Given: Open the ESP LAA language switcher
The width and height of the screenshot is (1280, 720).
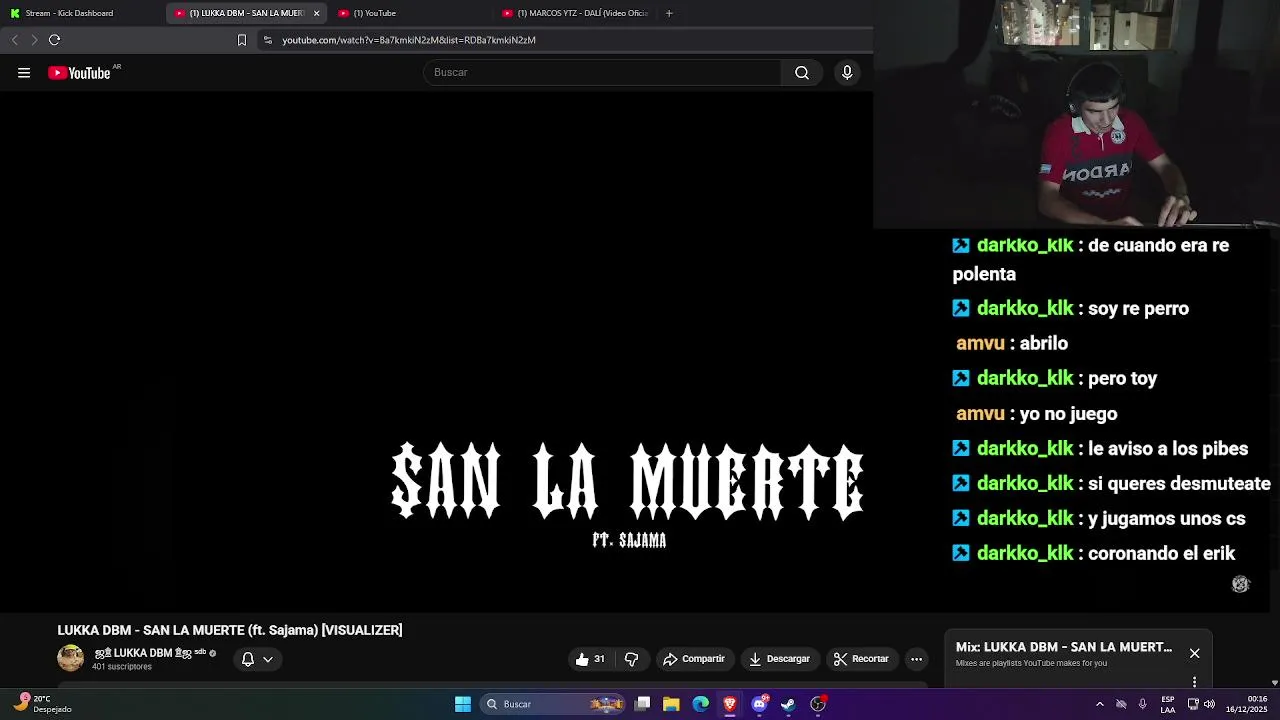Looking at the screenshot, I should [1168, 704].
